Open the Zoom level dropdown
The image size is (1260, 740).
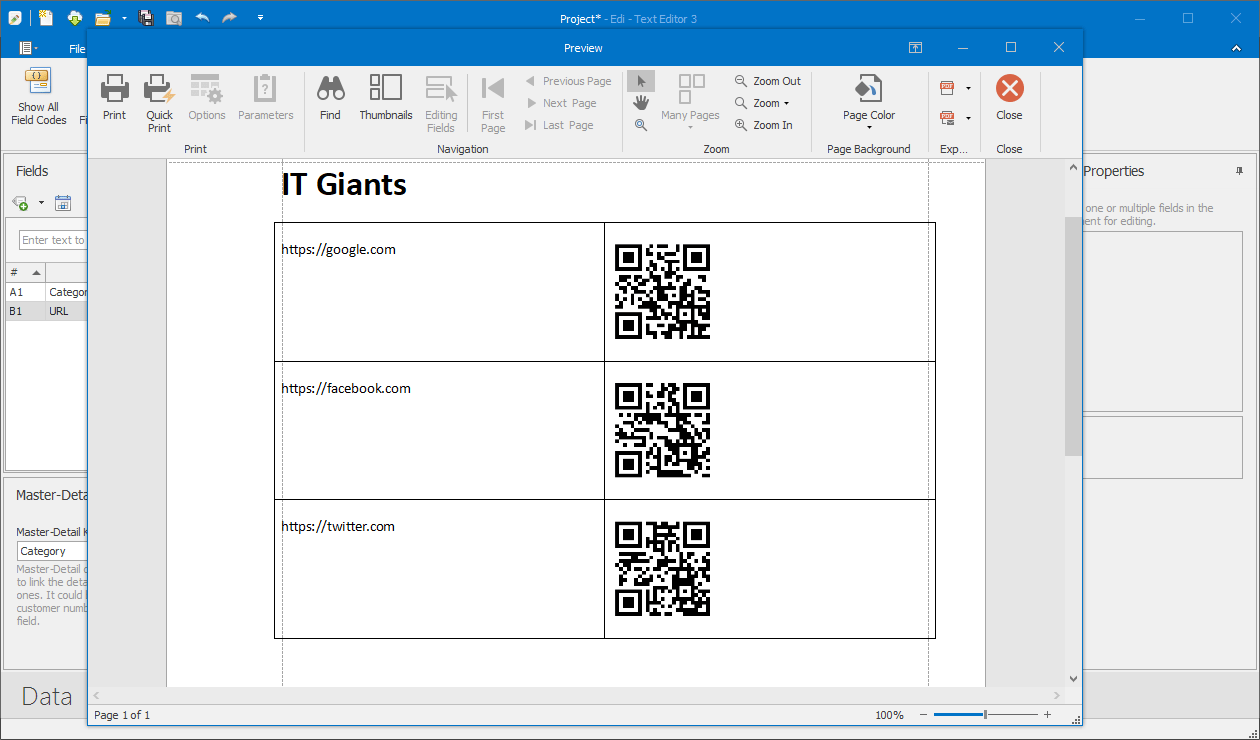tap(764, 102)
